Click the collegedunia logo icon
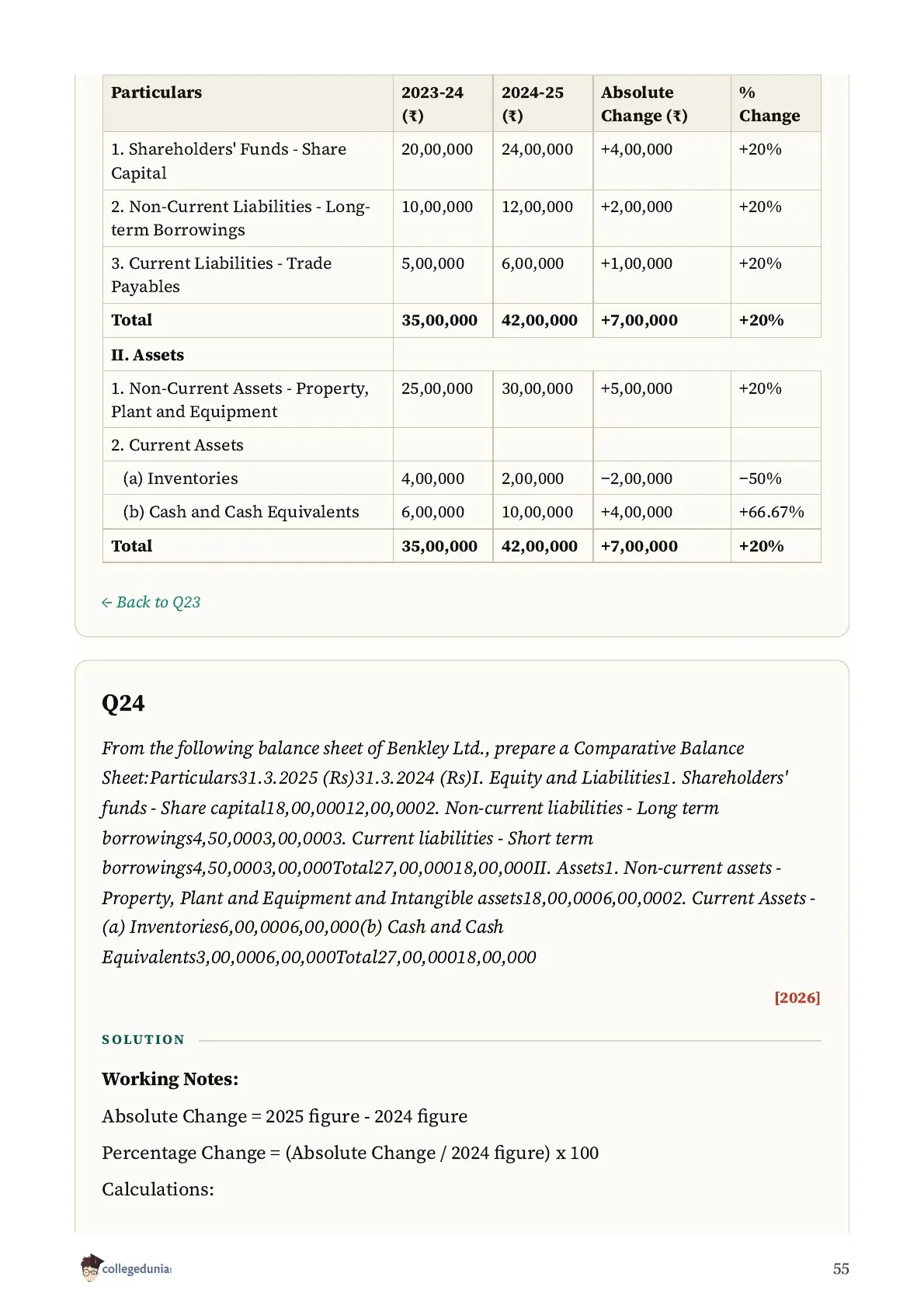The height and width of the screenshot is (1308, 924). pyautogui.click(x=91, y=1268)
